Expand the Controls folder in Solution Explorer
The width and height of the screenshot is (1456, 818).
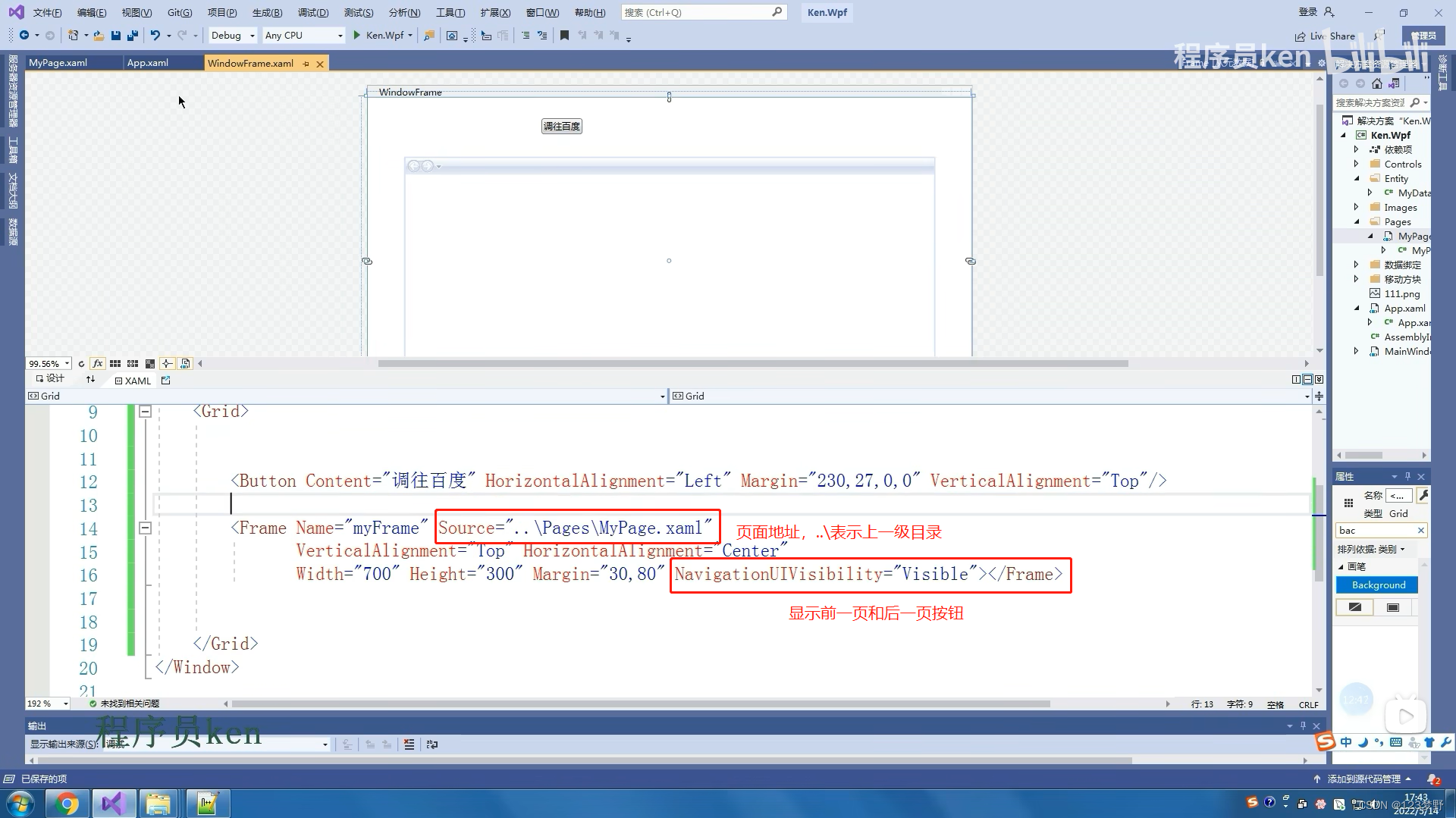pyautogui.click(x=1357, y=164)
